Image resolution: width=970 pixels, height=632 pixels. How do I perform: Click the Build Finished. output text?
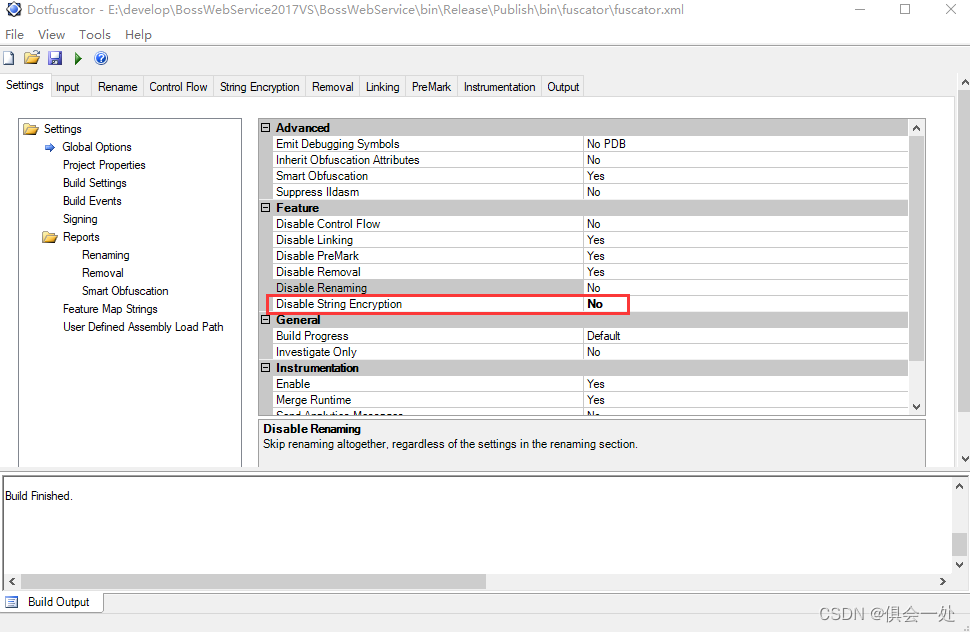(39, 496)
